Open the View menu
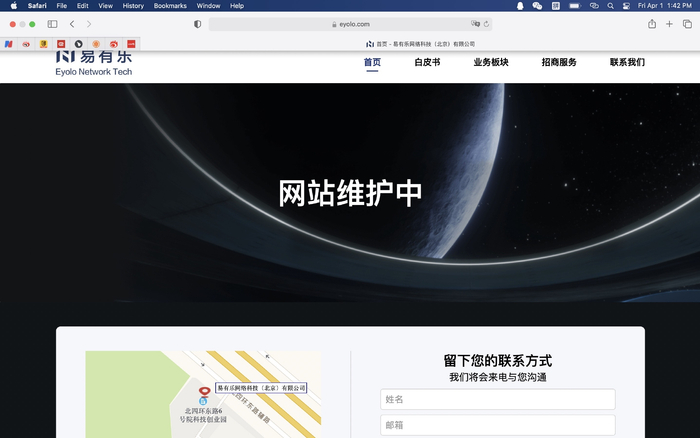This screenshot has height=438, width=700. [x=105, y=6]
